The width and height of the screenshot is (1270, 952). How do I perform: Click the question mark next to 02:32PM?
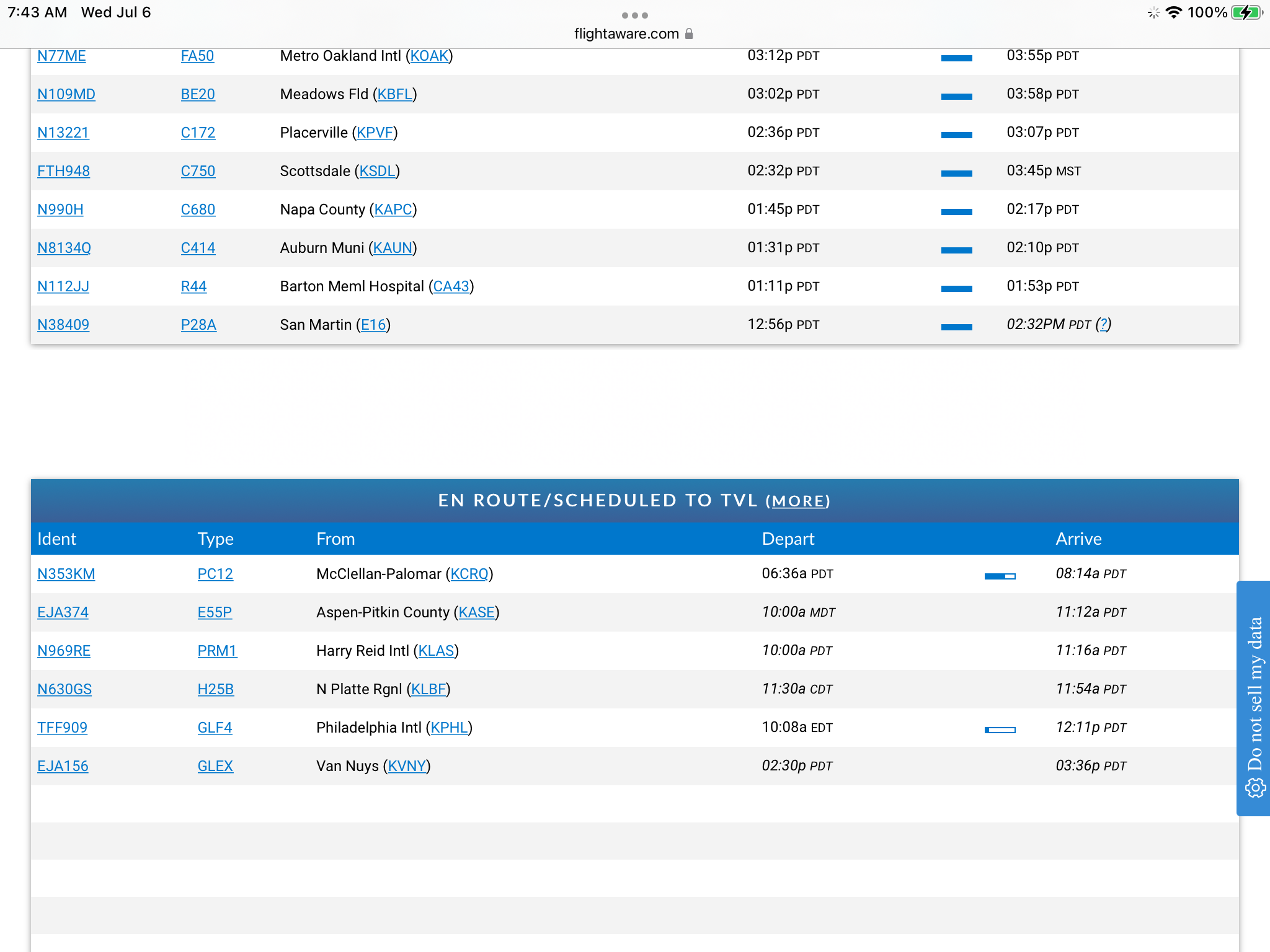click(x=1103, y=324)
